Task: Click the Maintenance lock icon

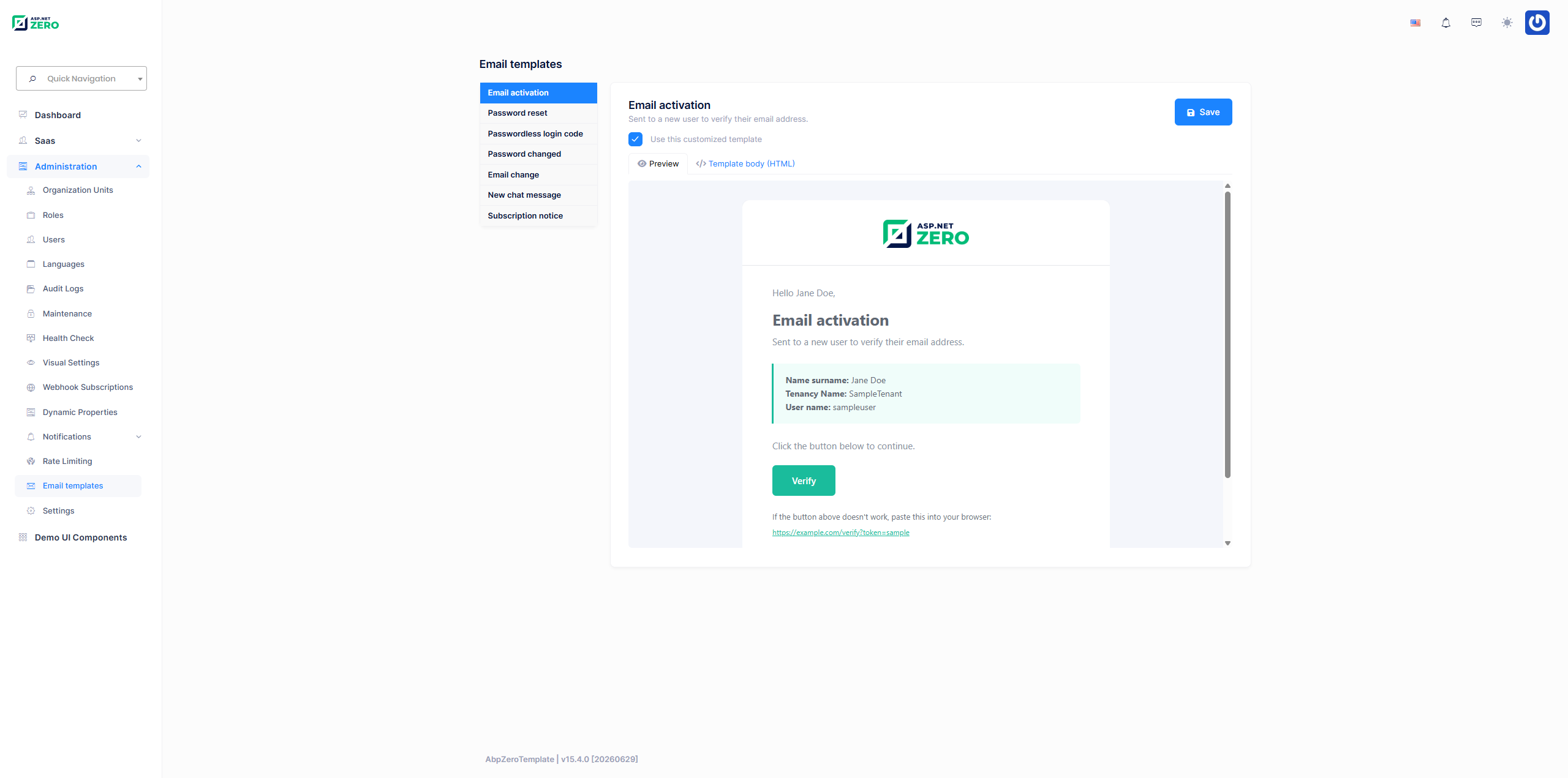Action: pos(31,313)
